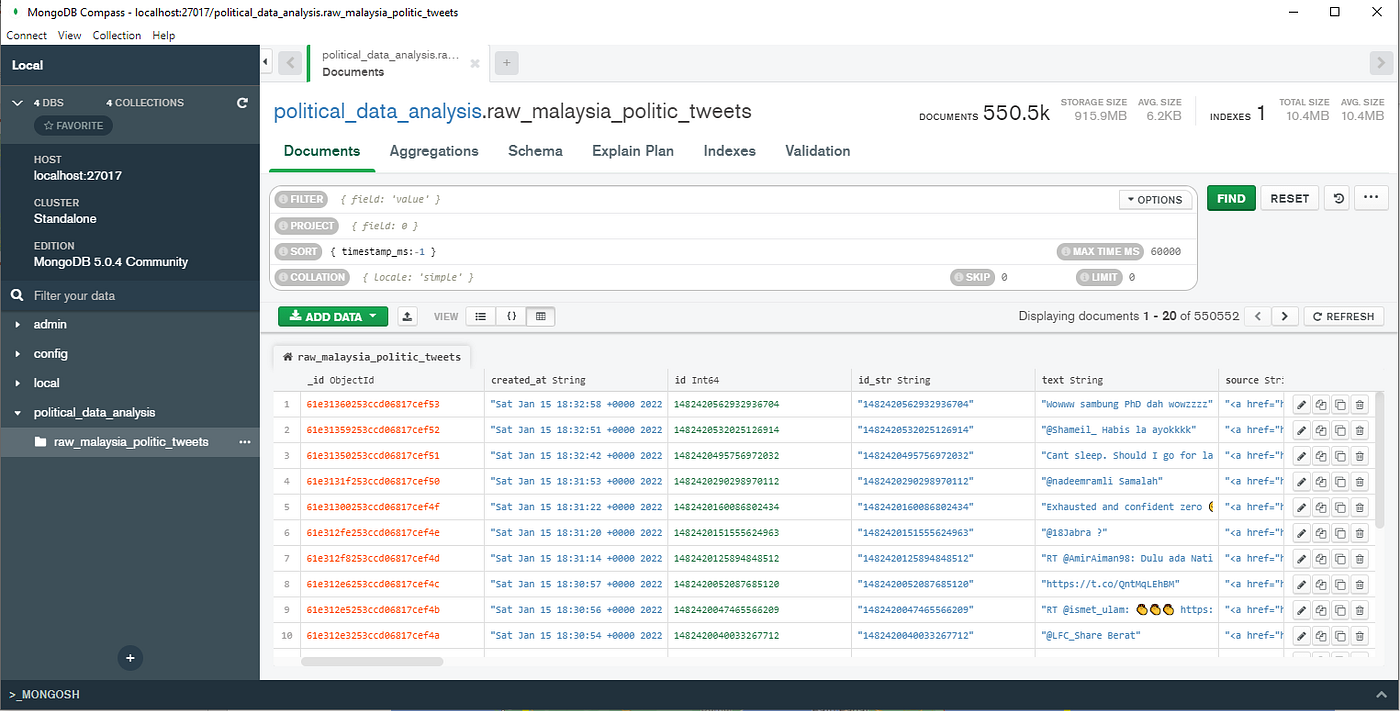
Task: Click the SORT input field
Action: (690, 252)
